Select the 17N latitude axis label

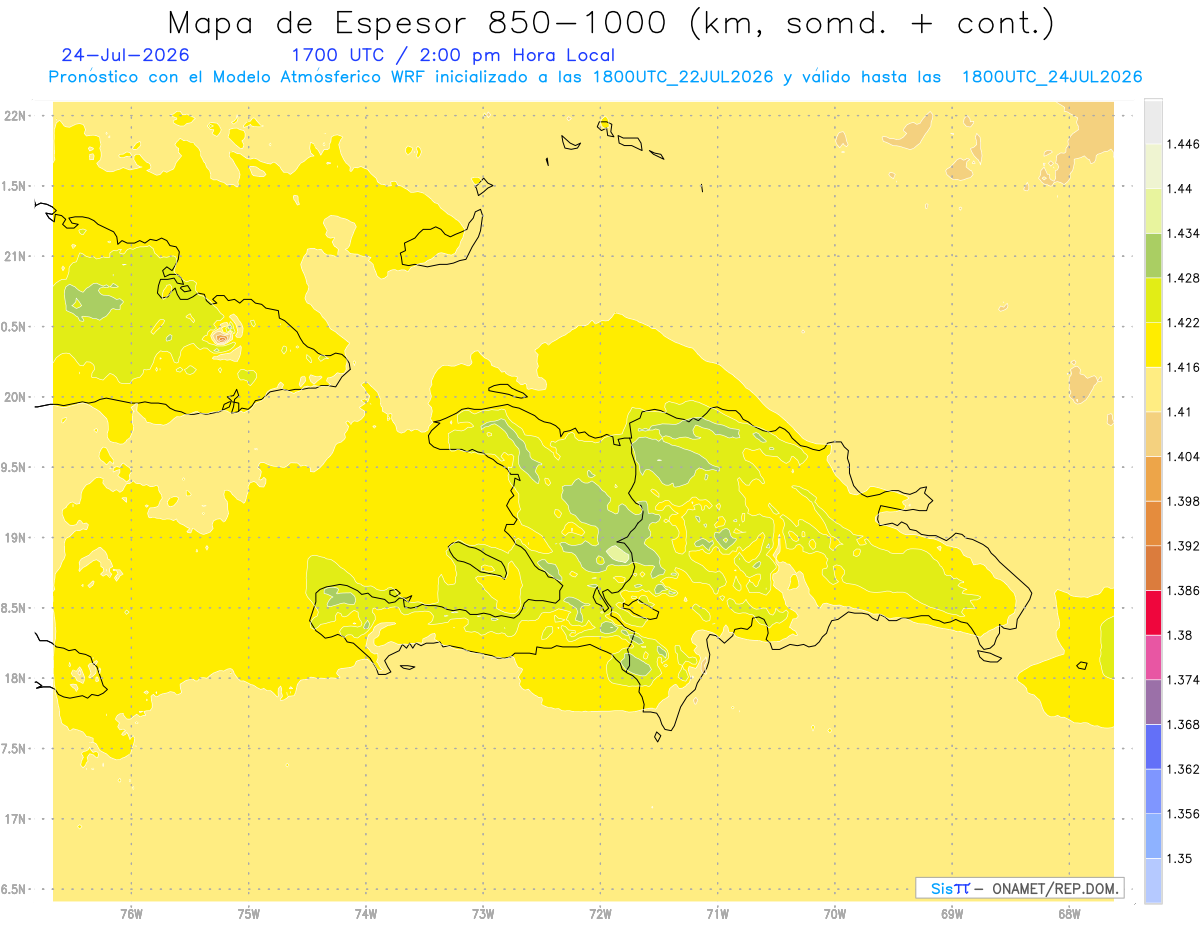[15, 819]
